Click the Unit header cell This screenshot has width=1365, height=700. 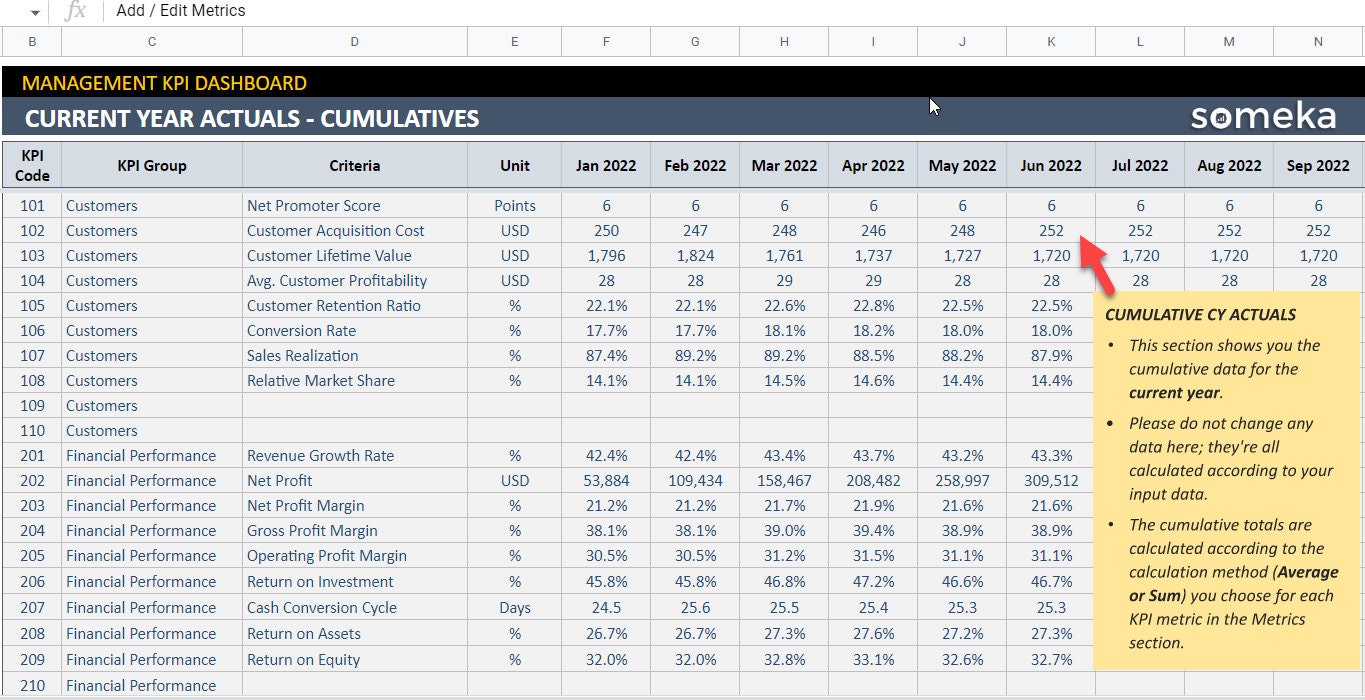click(x=515, y=165)
